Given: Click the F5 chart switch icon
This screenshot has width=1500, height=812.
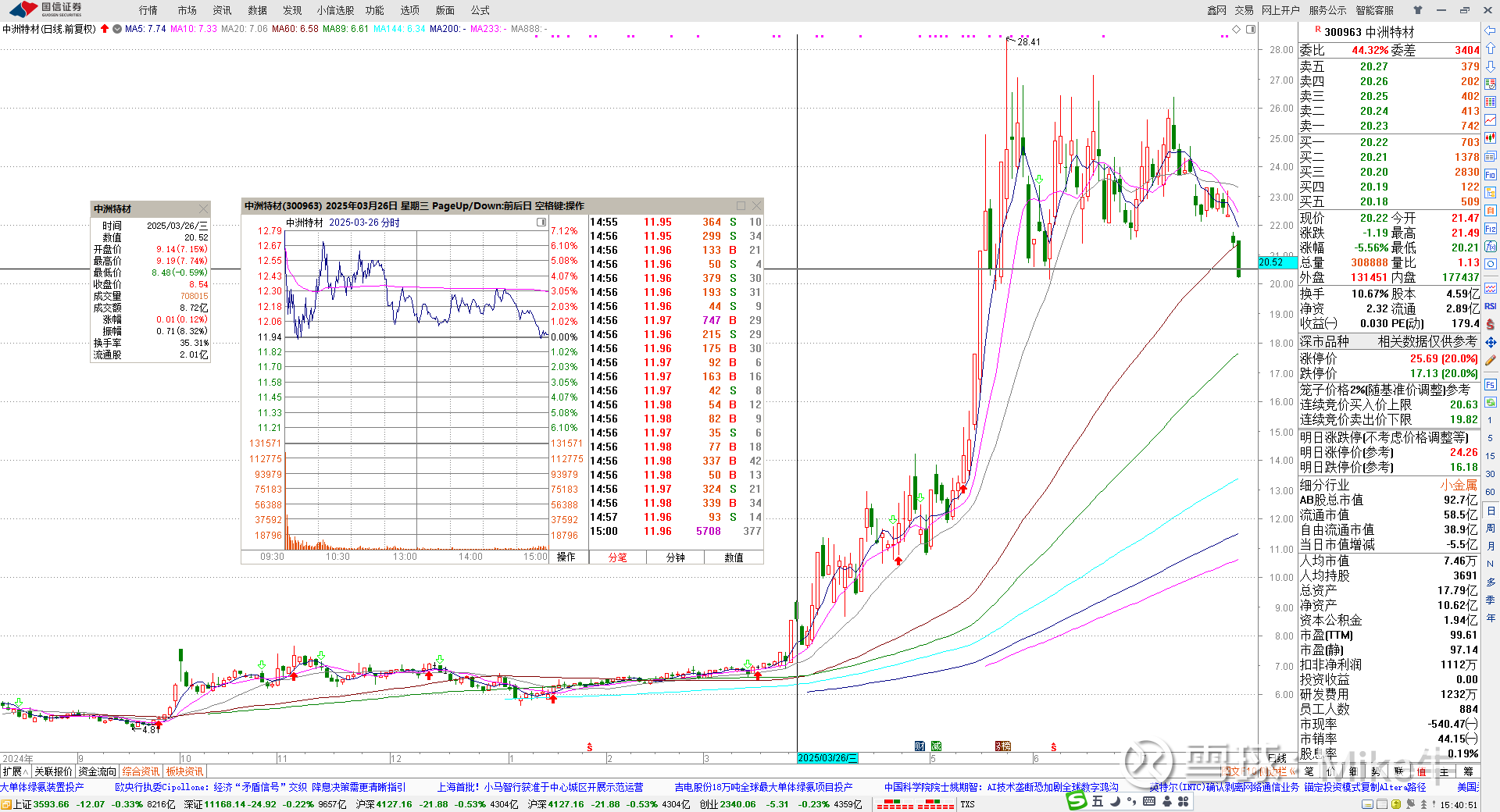Looking at the screenshot, I should [x=1490, y=385].
